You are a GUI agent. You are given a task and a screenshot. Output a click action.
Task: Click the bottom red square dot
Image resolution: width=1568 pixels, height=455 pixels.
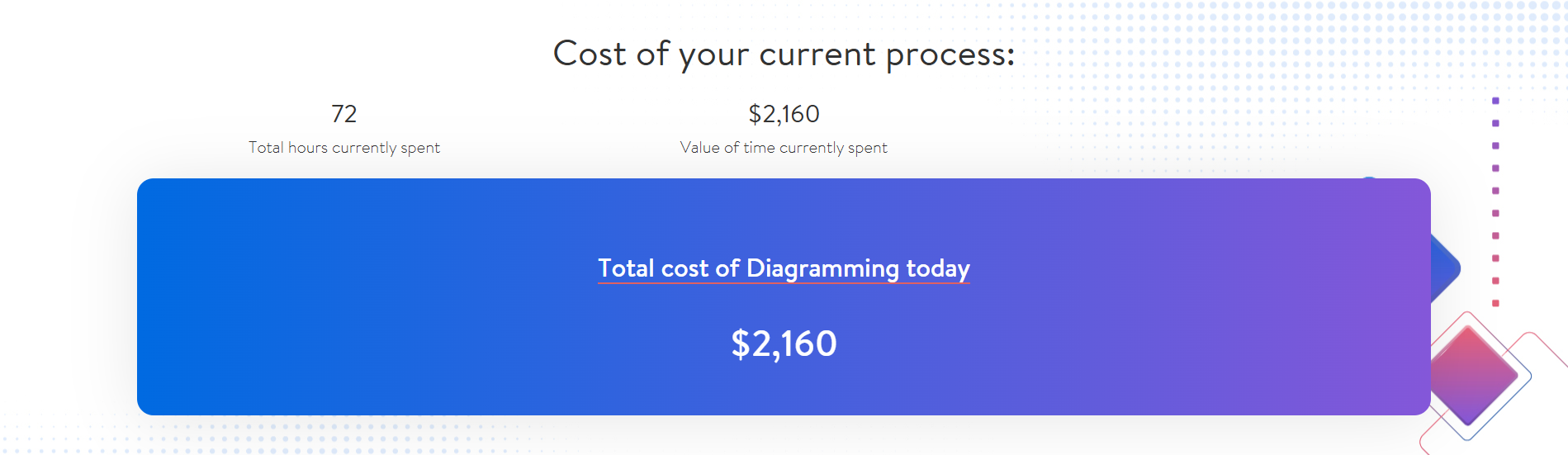1495,303
